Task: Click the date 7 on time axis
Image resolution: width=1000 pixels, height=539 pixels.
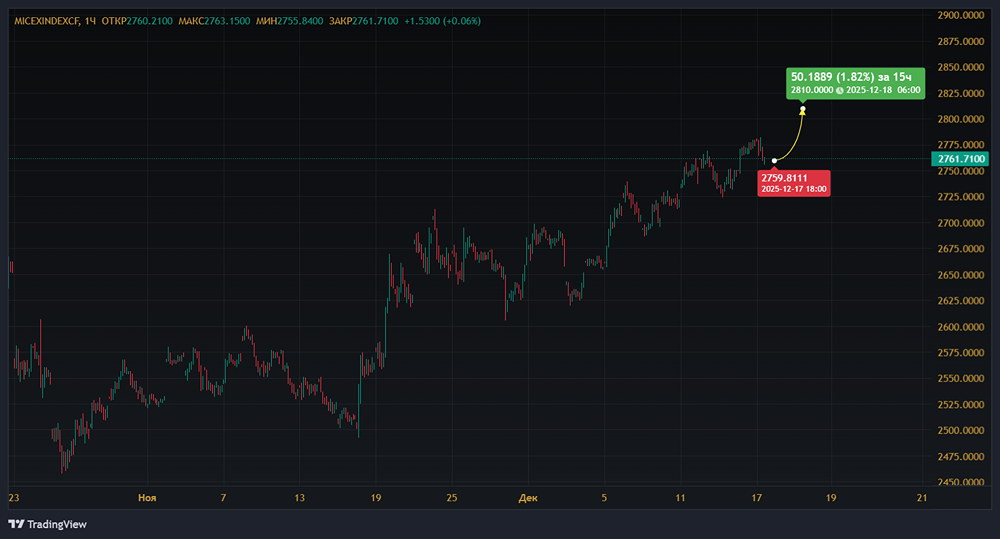Action: click(223, 498)
